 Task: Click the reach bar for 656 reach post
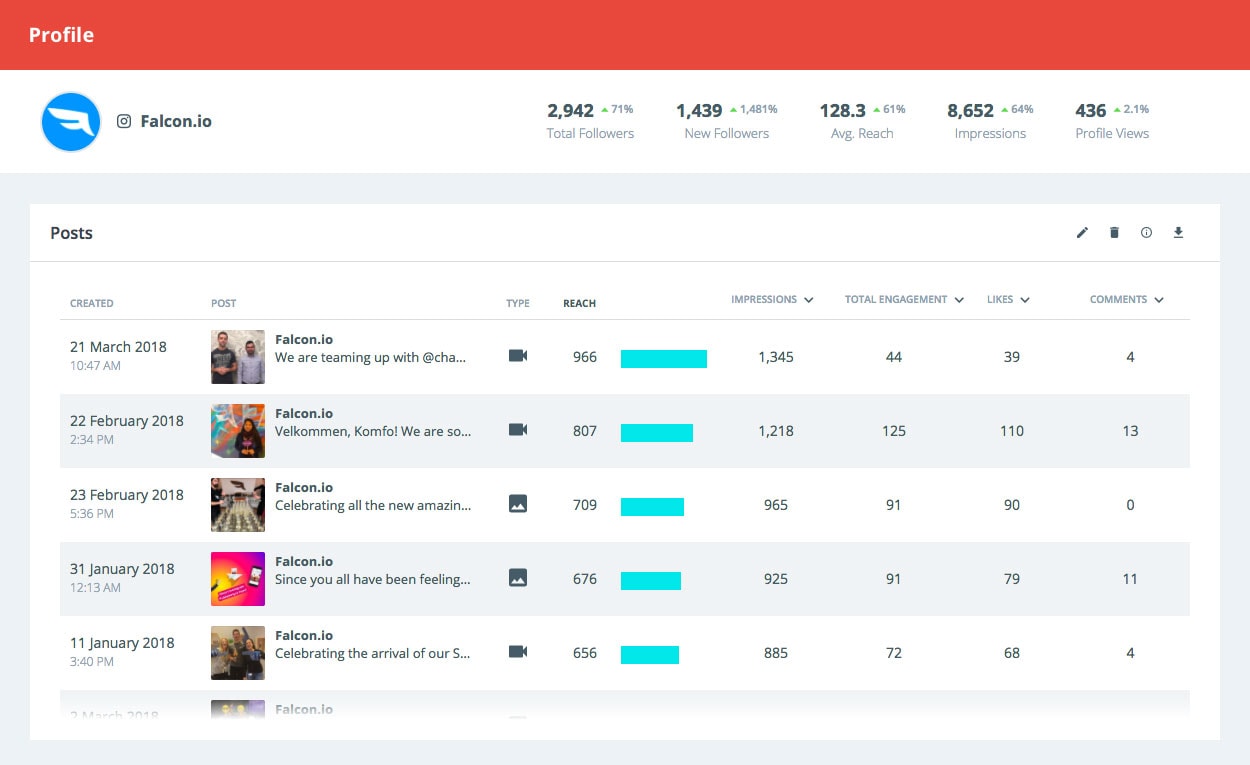pyautogui.click(x=650, y=655)
